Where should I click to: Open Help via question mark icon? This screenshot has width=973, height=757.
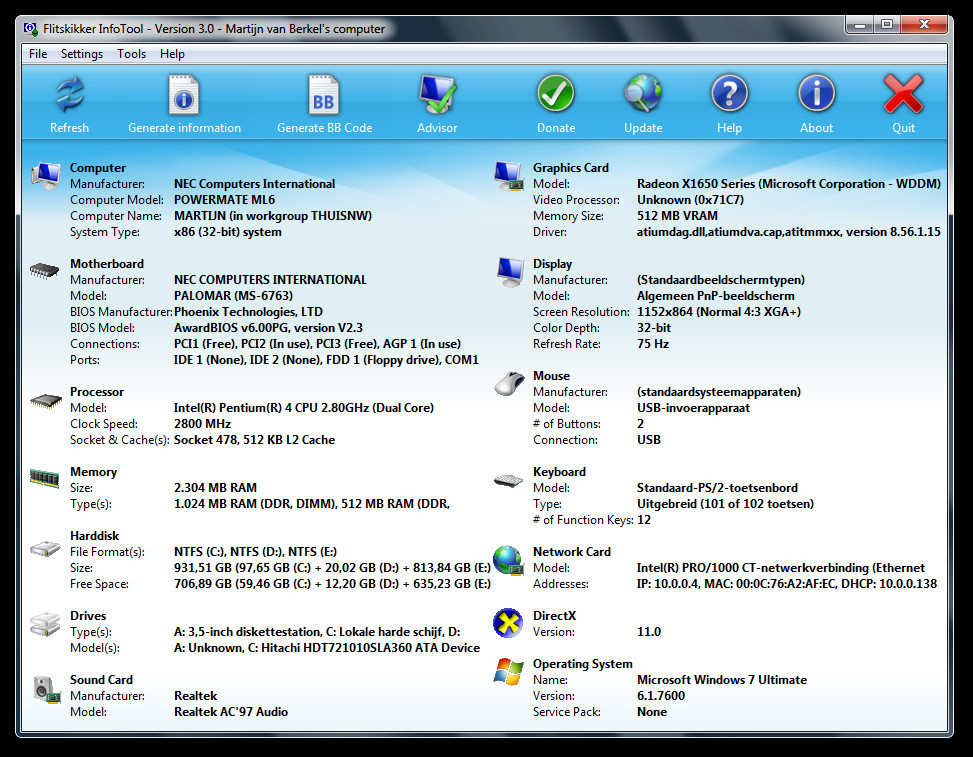click(x=730, y=94)
